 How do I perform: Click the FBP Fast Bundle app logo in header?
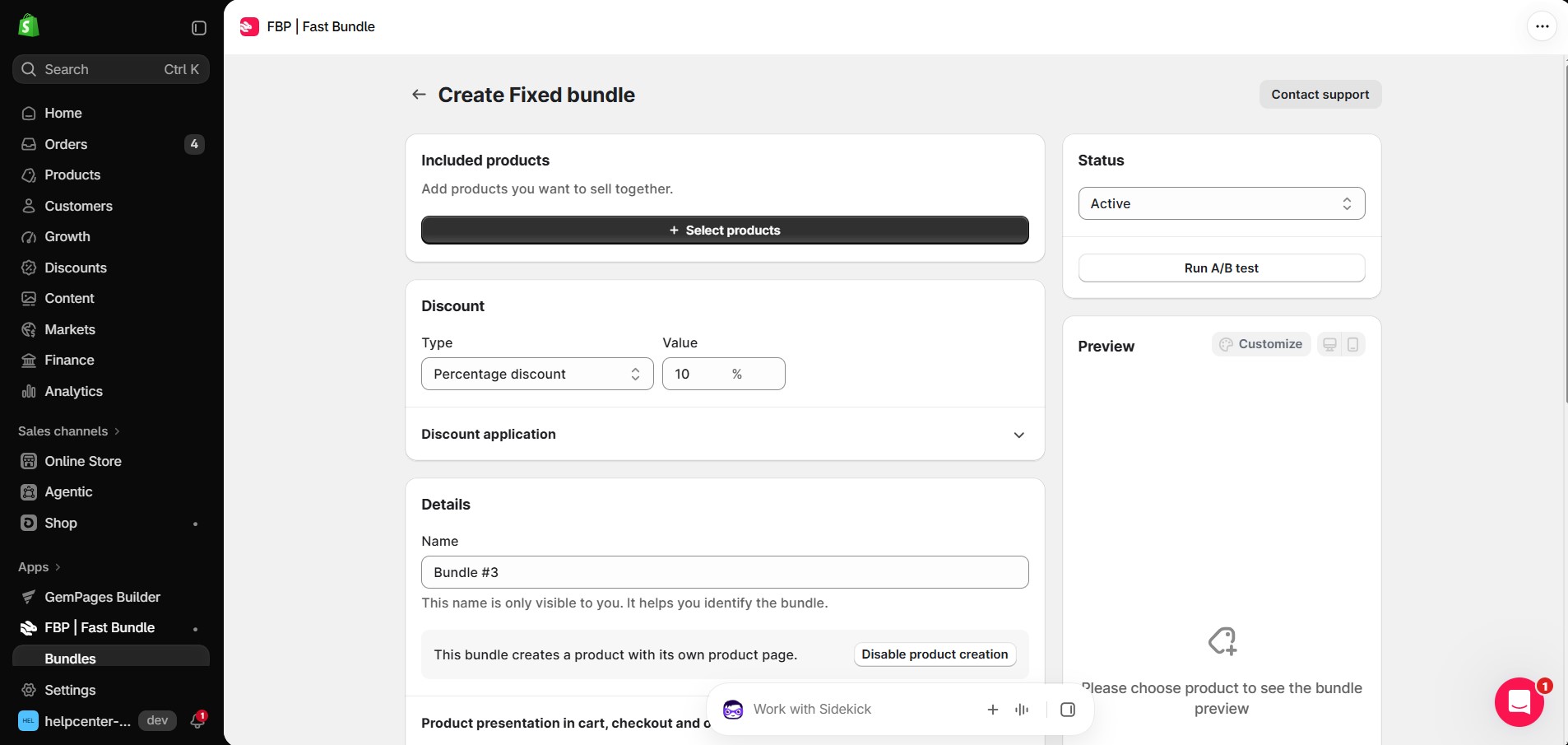click(x=249, y=26)
